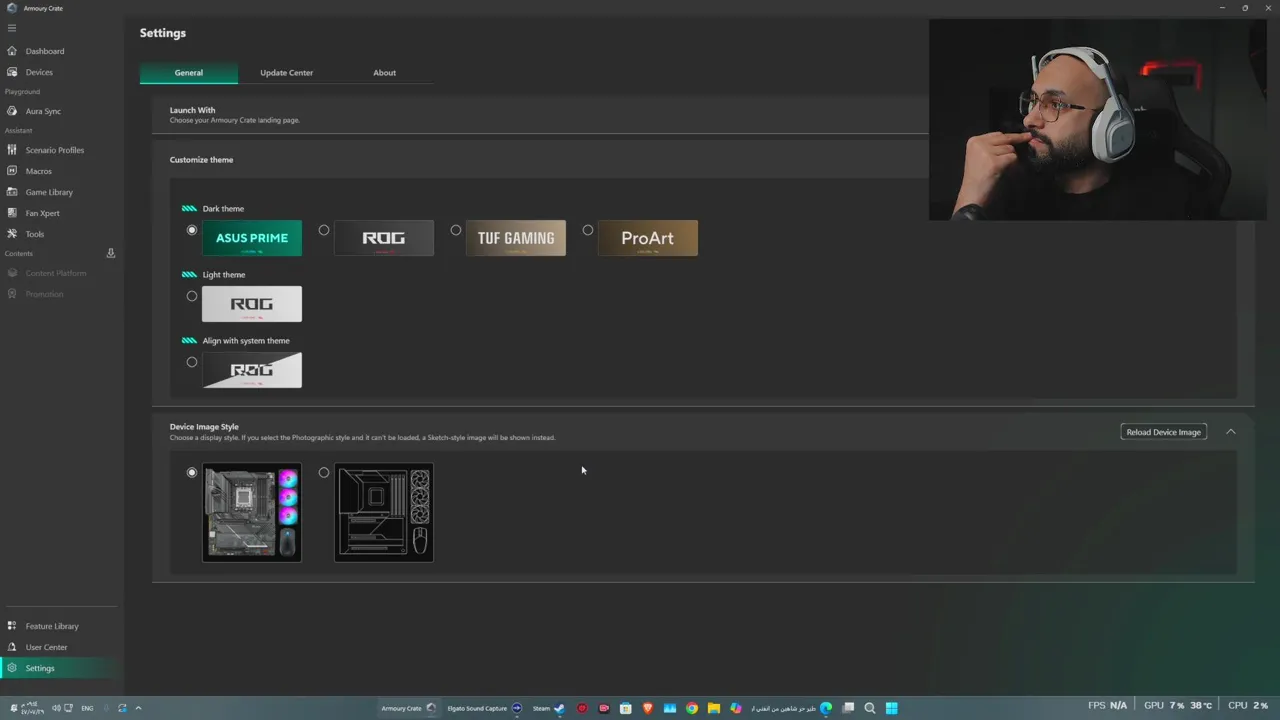This screenshot has width=1280, height=720.
Task: Click TUF GAMING theme thumbnail
Action: (x=516, y=238)
